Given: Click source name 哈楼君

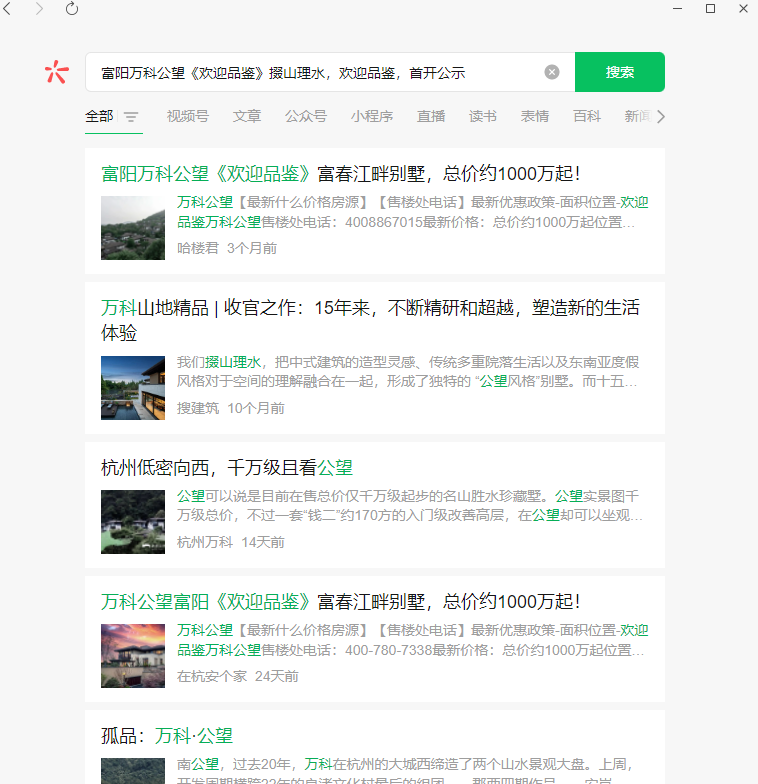Looking at the screenshot, I should 198,248.
